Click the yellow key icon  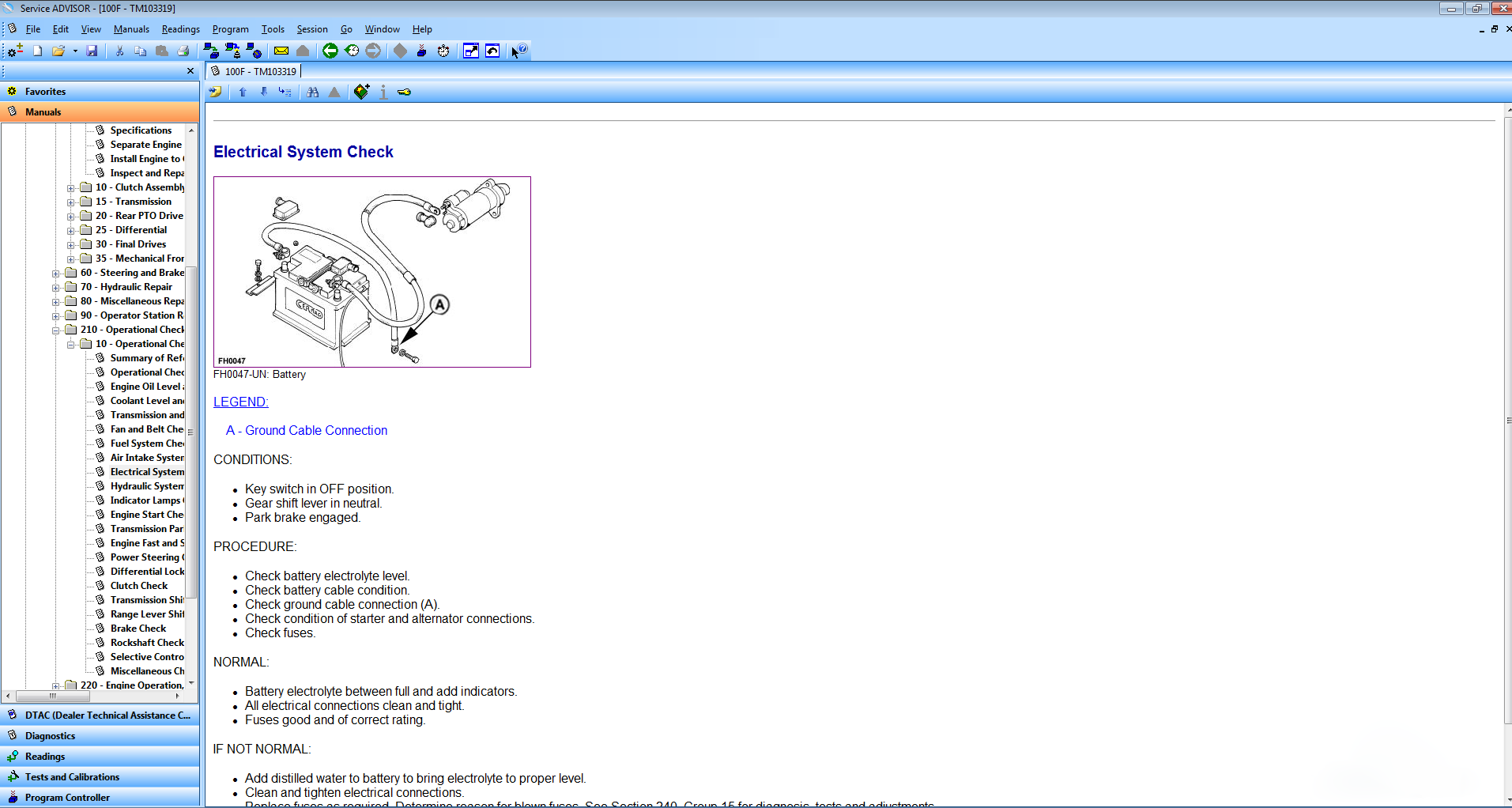pos(404,93)
